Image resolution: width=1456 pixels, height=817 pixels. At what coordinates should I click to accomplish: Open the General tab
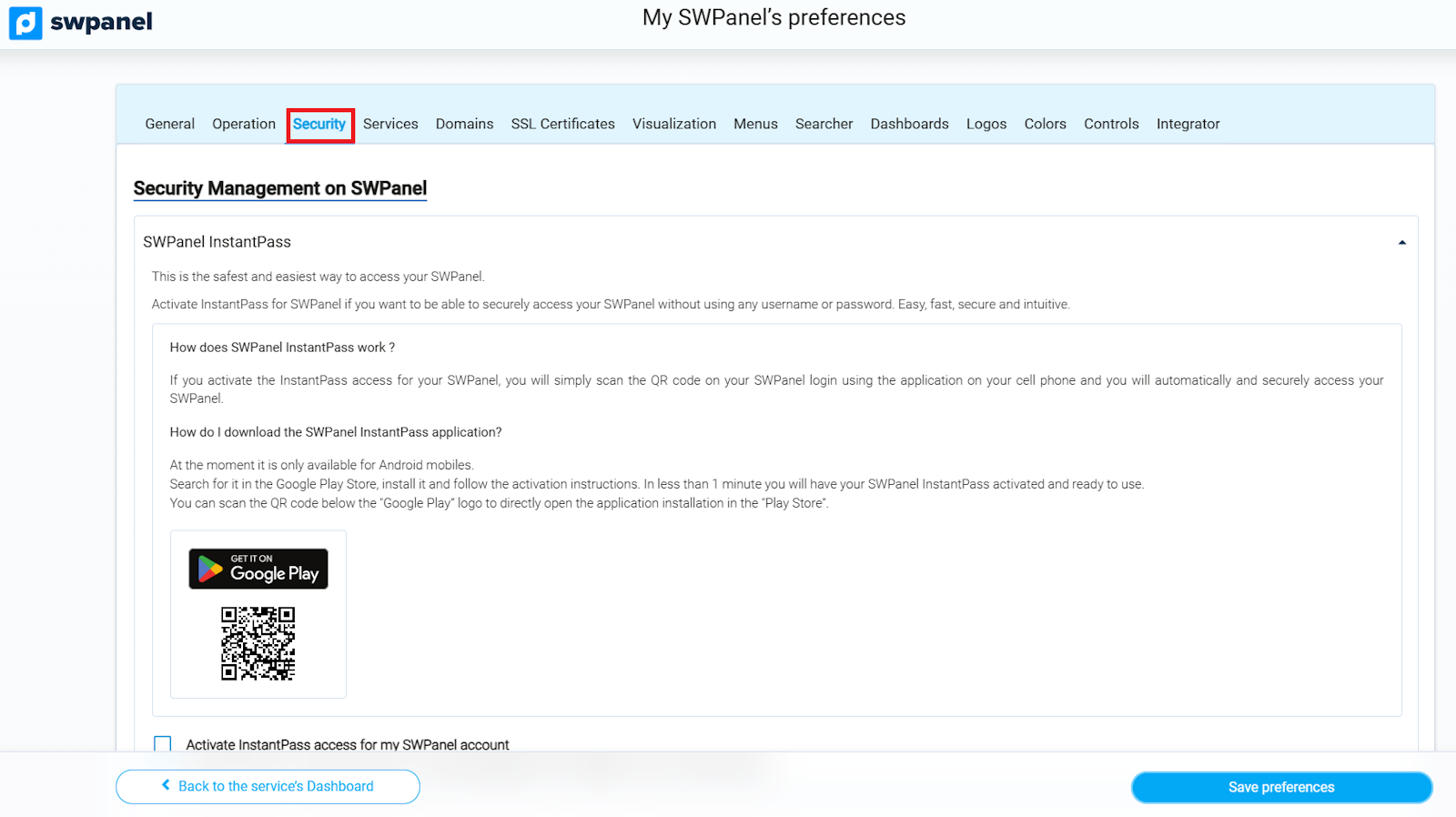[169, 124]
